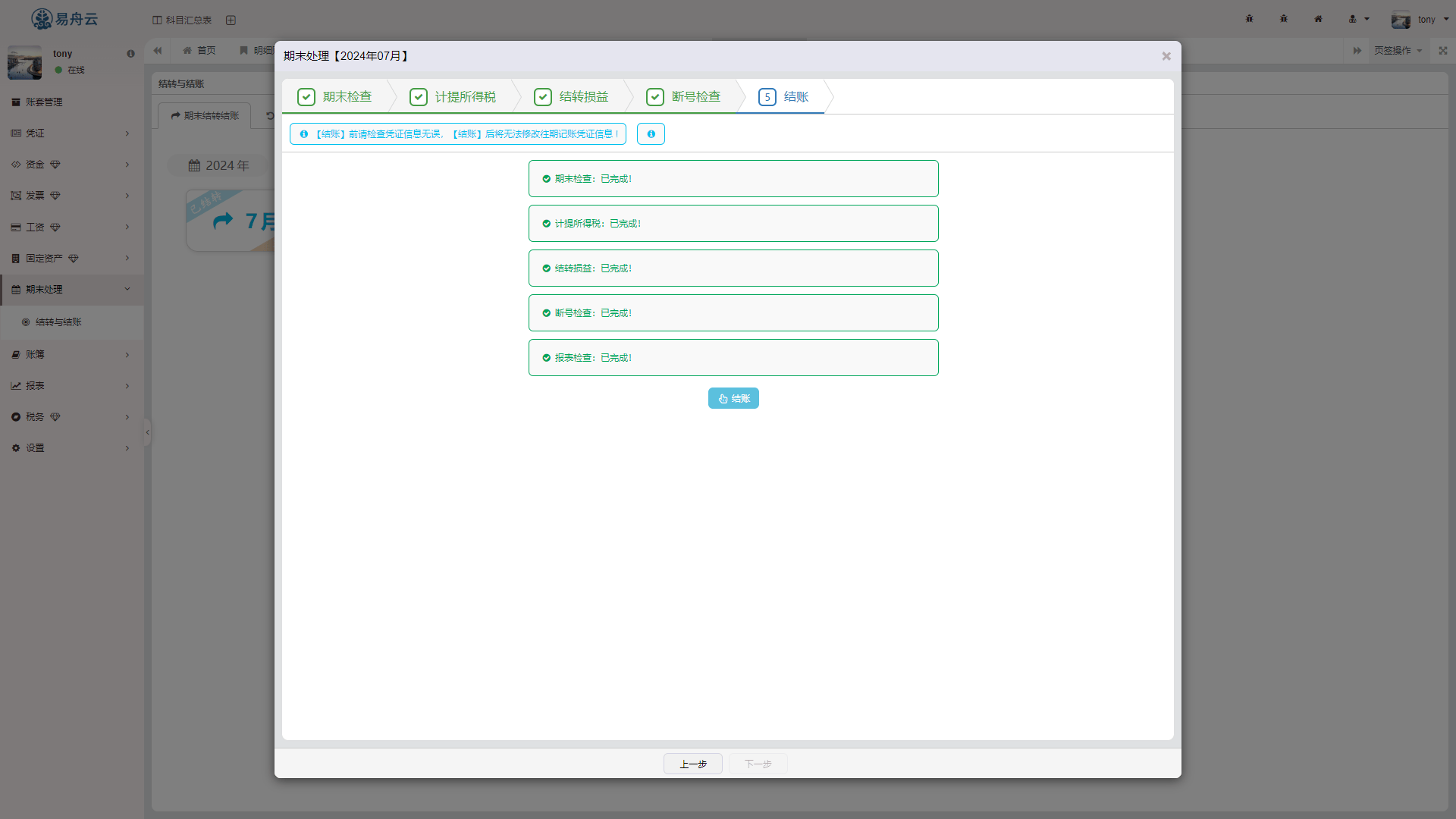Click the diamond icon next to 固定资产

pyautogui.click(x=74, y=259)
